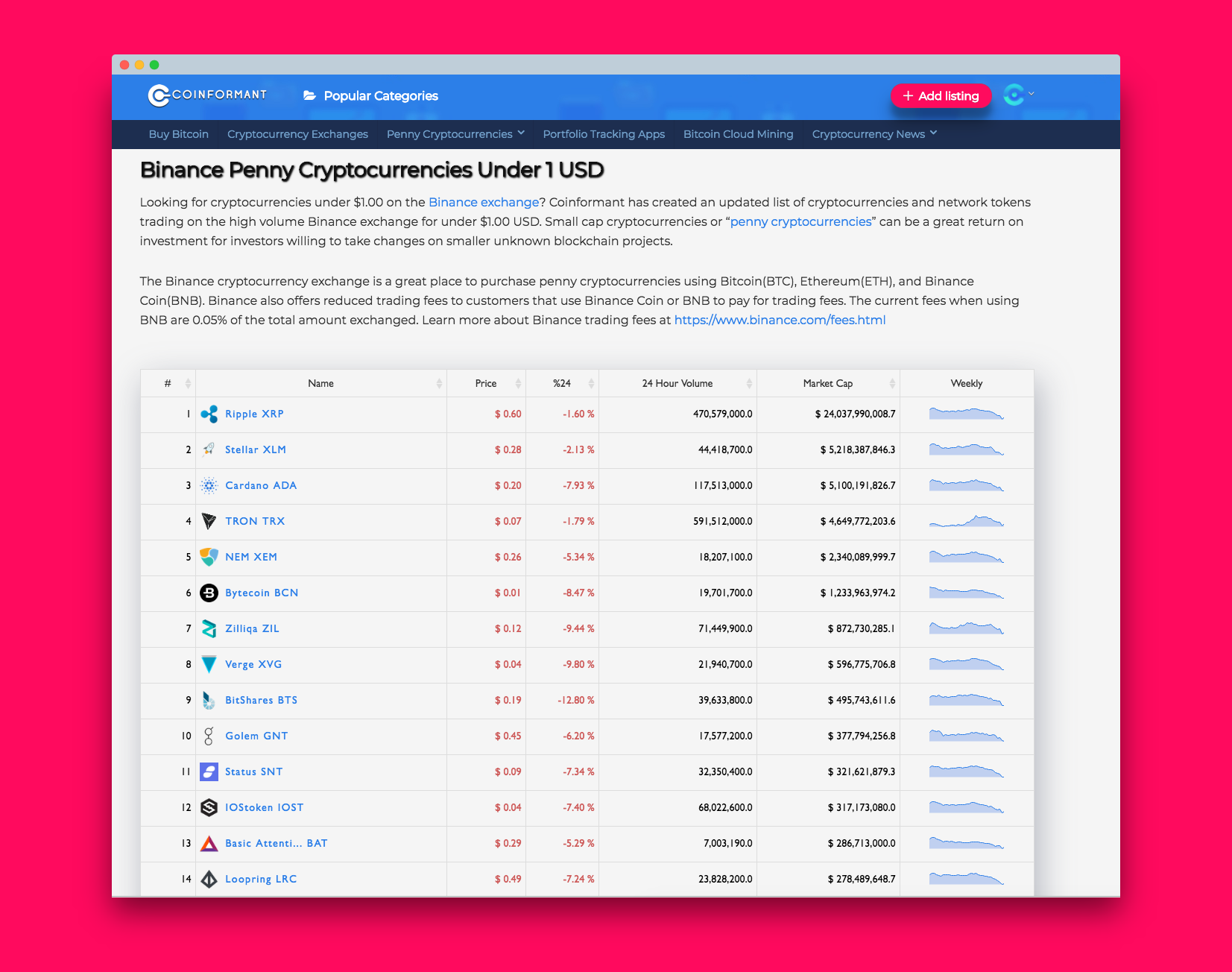This screenshot has width=1232, height=972.
Task: Open the Stellar XLM link
Action: point(256,449)
